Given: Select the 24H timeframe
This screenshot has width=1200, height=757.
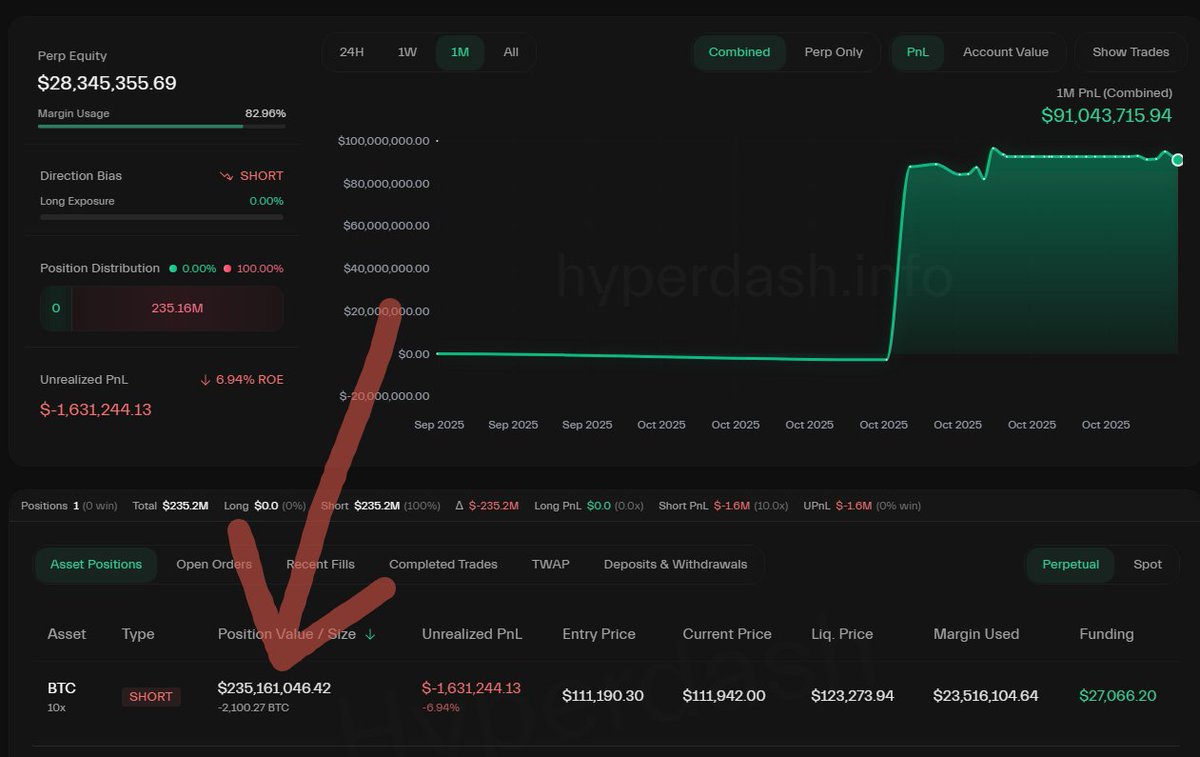Looking at the screenshot, I should (352, 52).
